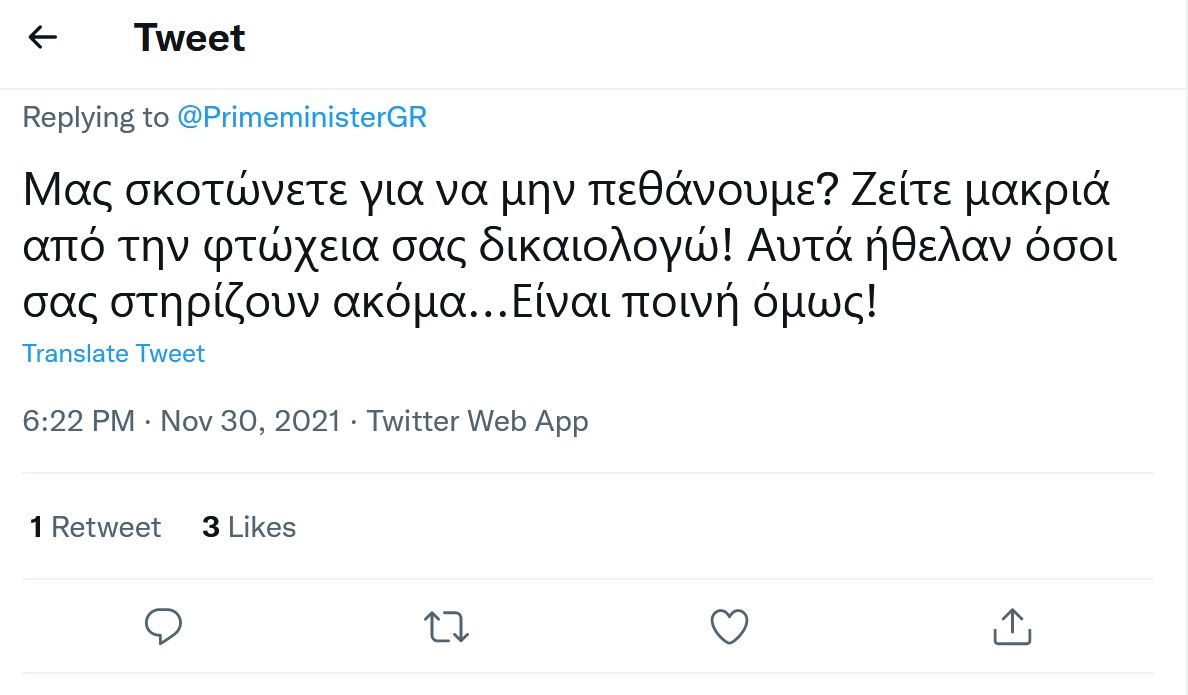Show the '3 Likes' list
The width and height of the screenshot is (1188, 695).
249,527
